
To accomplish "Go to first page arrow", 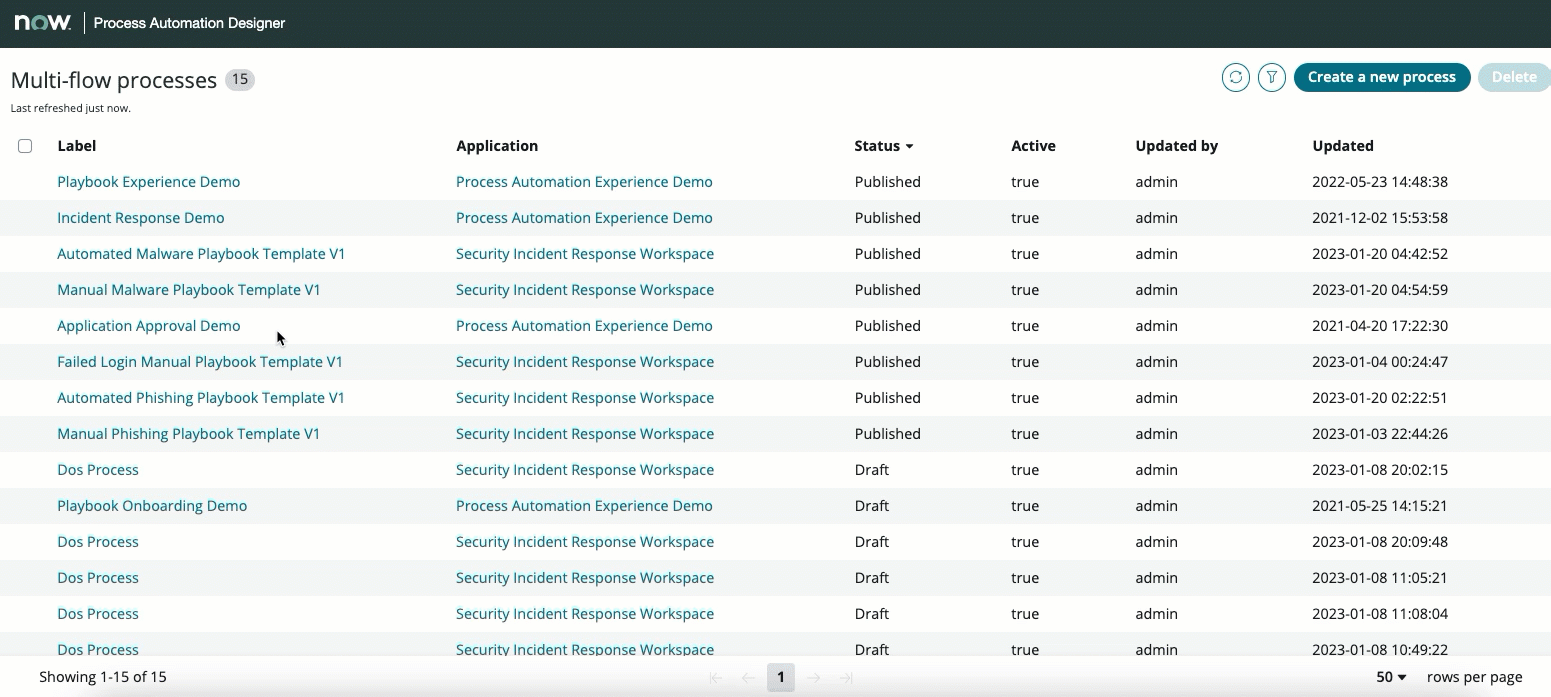I will coord(716,678).
